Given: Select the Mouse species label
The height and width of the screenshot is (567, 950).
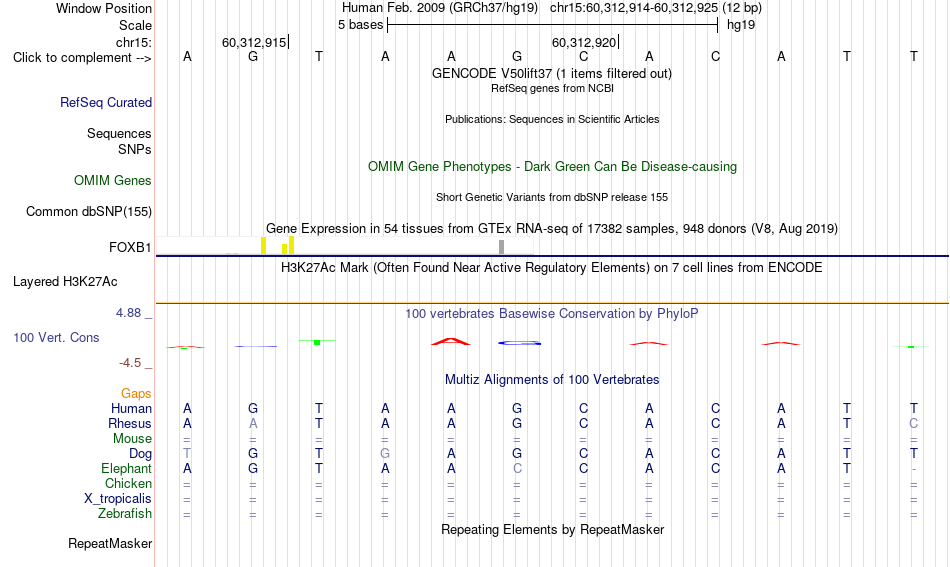Looking at the screenshot, I should pyautogui.click(x=132, y=439).
